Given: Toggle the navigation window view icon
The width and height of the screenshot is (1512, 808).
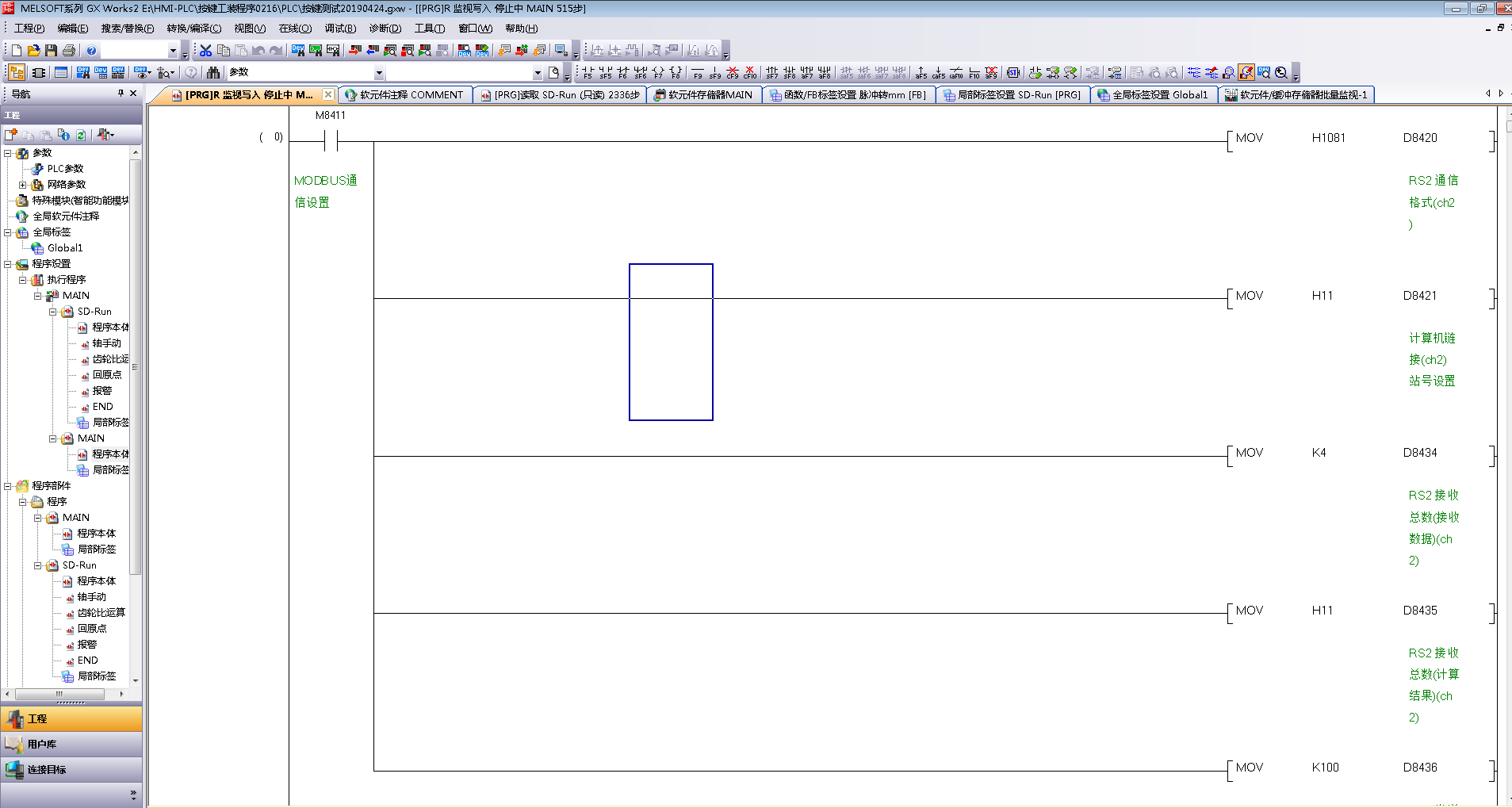Looking at the screenshot, I should (17, 73).
